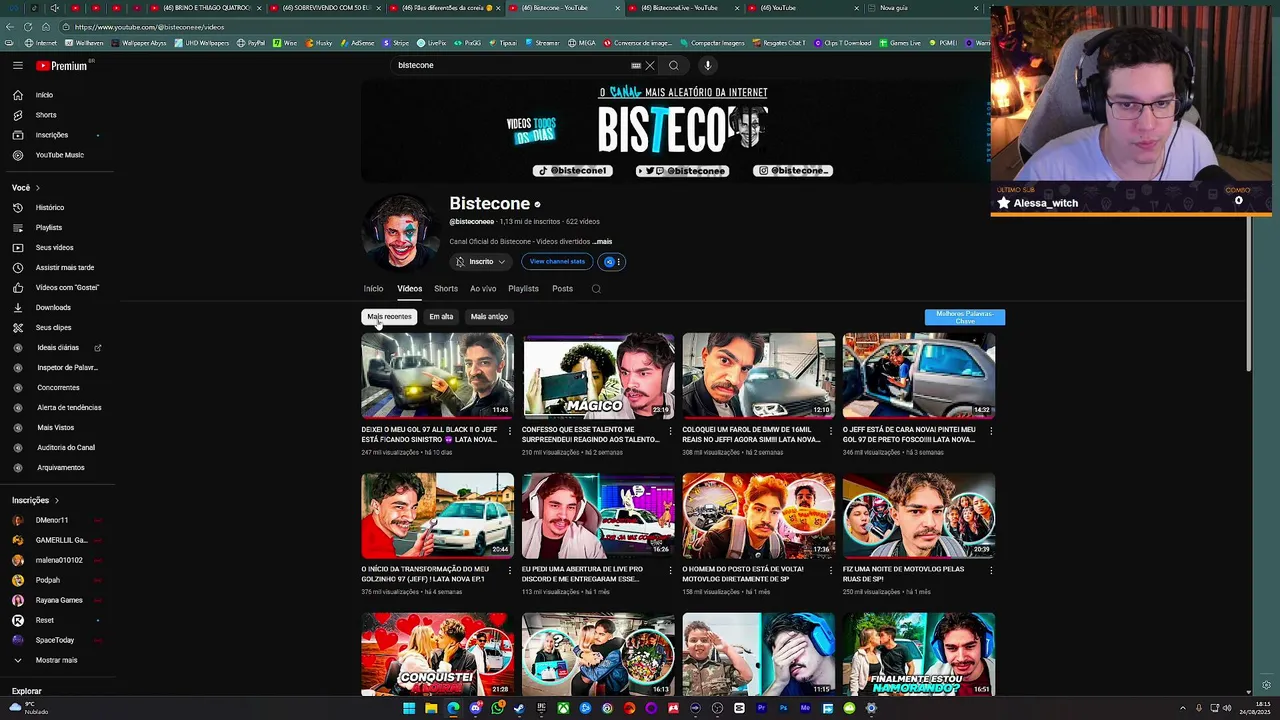Click the View channel stats button
This screenshot has width=1280, height=720.
(x=557, y=262)
